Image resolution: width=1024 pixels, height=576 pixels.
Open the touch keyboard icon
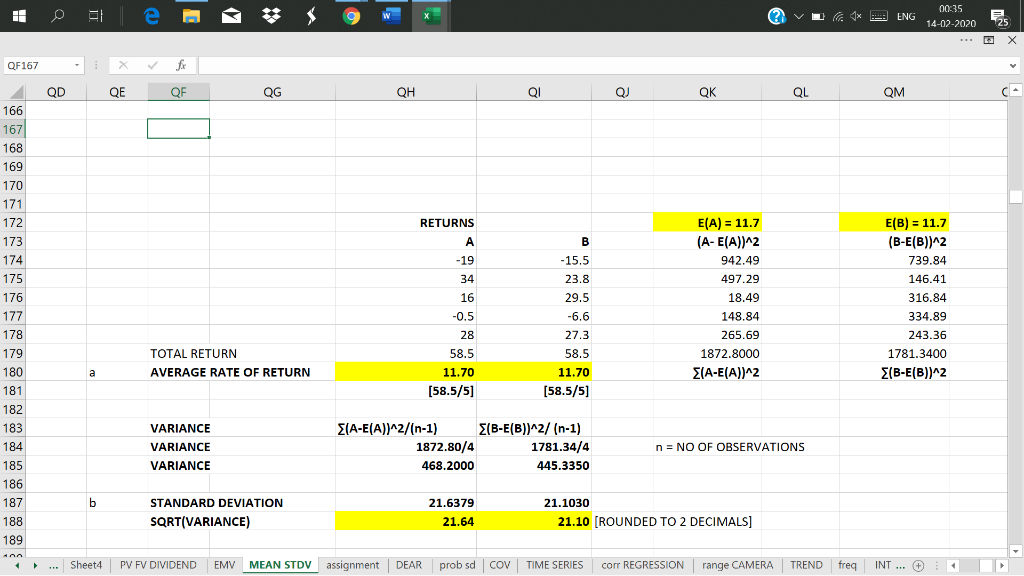879,16
